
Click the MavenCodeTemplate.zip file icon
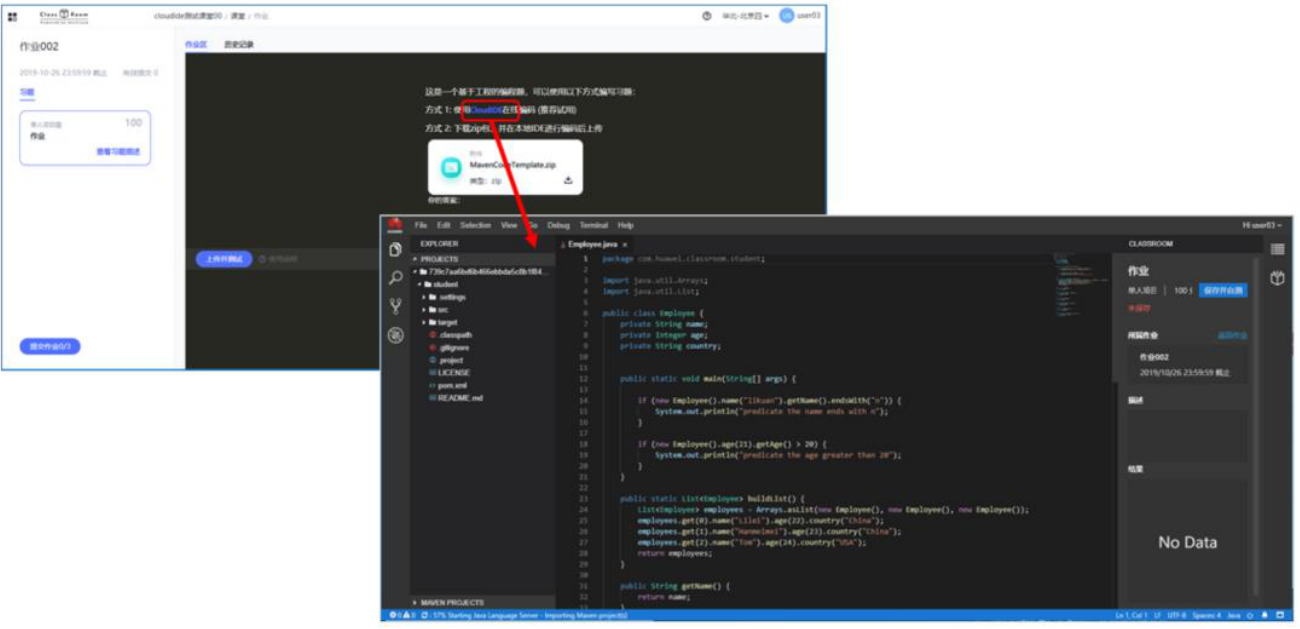451,167
